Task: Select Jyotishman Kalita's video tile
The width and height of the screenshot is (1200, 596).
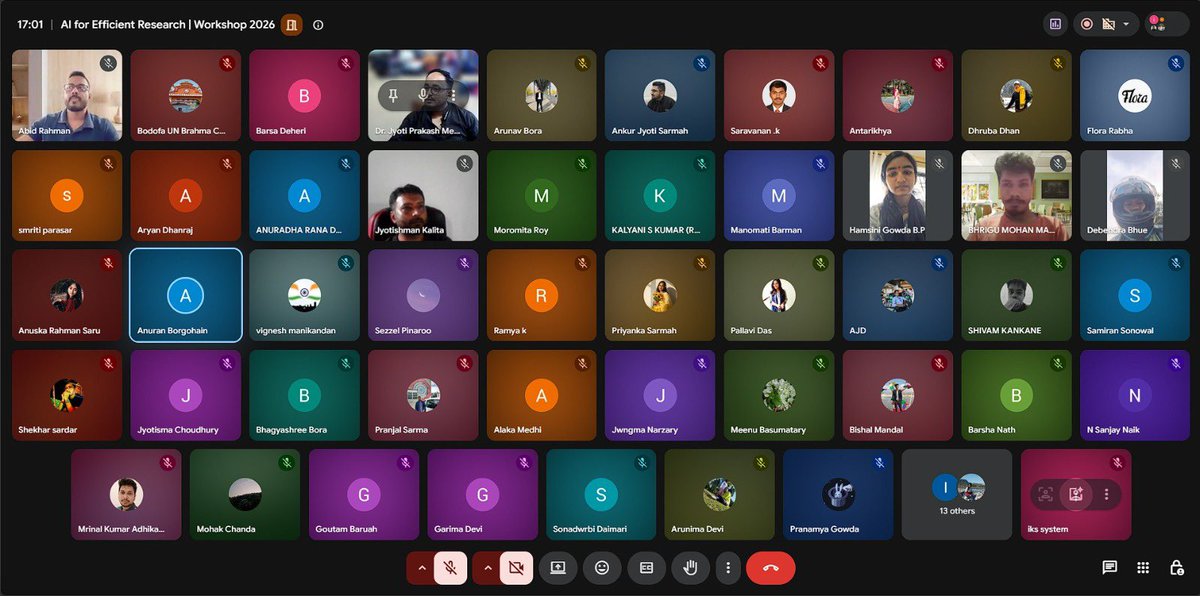Action: [423, 196]
